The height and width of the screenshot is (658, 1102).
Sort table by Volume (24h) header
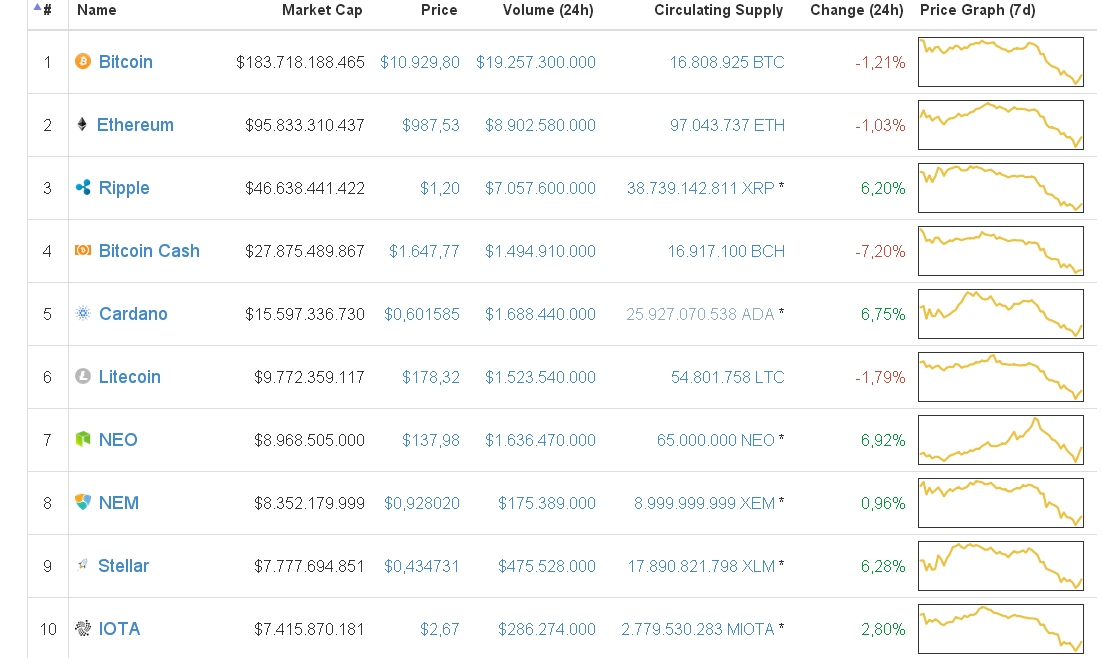547,10
